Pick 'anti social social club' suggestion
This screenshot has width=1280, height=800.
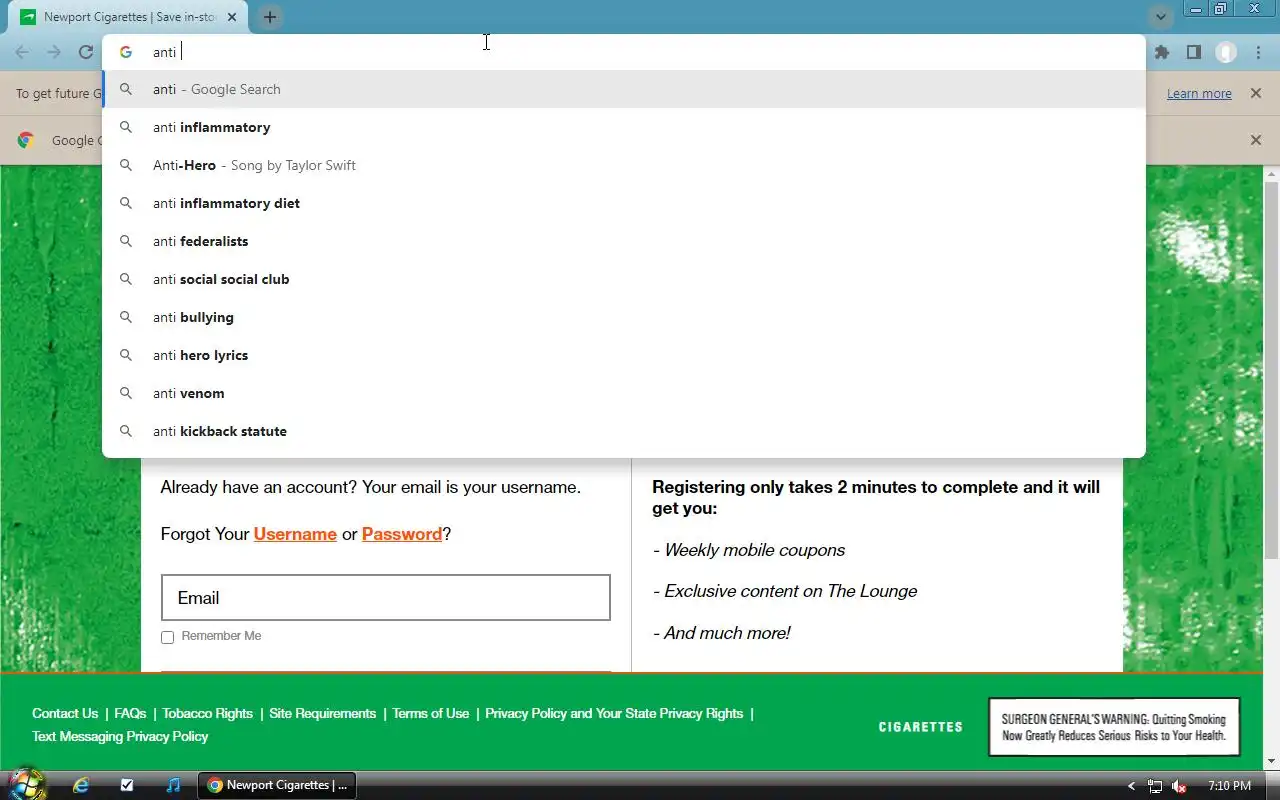[x=624, y=279]
